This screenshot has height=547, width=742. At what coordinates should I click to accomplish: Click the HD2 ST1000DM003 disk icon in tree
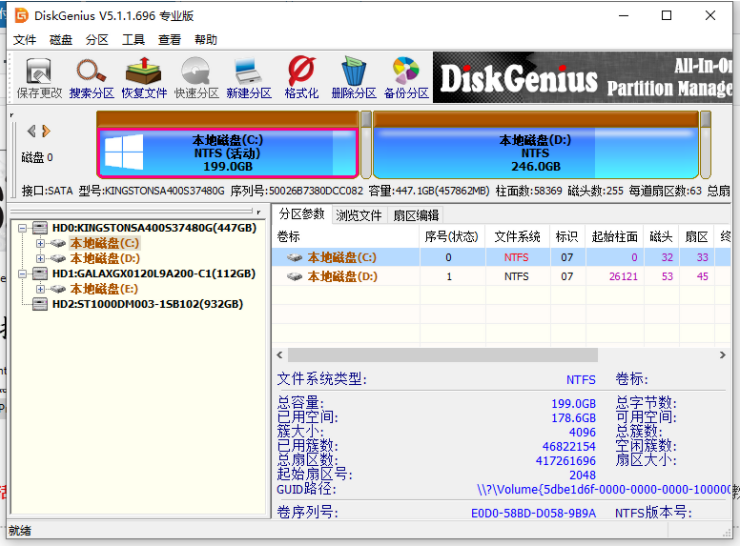coord(40,304)
